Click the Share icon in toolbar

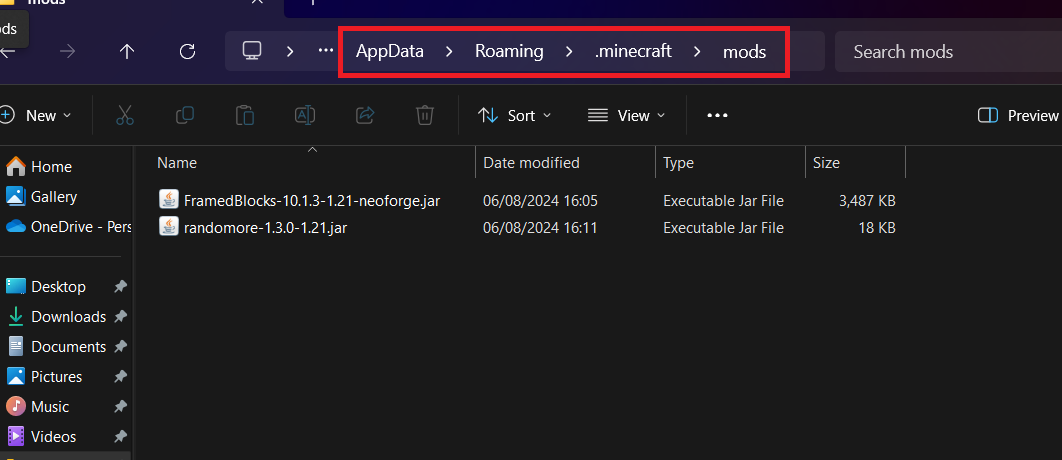pos(365,115)
